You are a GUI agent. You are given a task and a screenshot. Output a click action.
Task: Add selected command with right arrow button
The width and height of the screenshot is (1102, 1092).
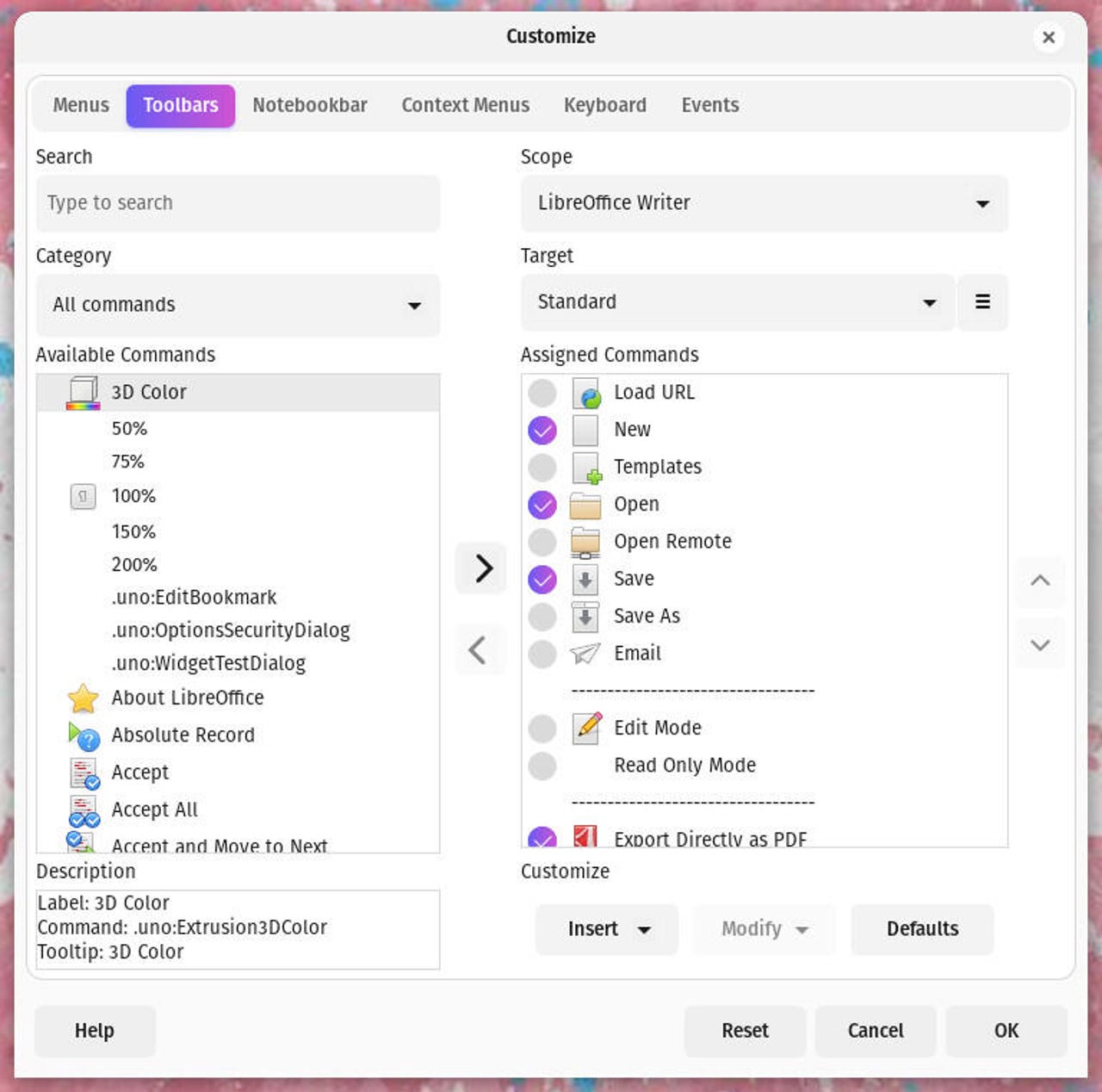[480, 568]
